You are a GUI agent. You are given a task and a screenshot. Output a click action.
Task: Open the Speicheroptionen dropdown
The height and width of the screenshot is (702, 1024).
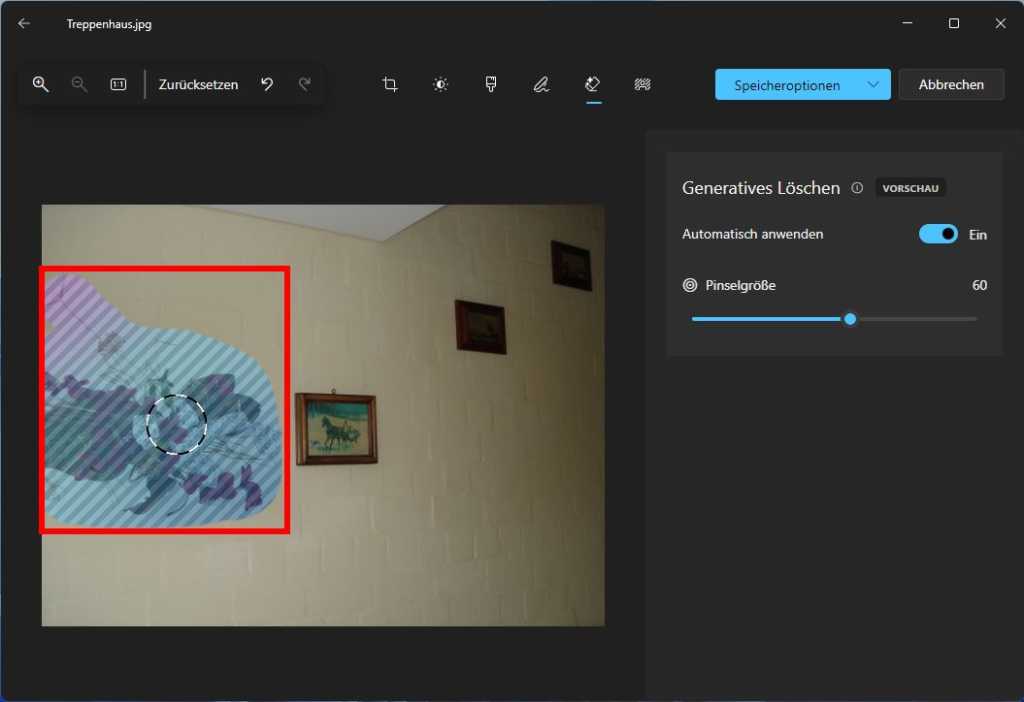click(802, 84)
